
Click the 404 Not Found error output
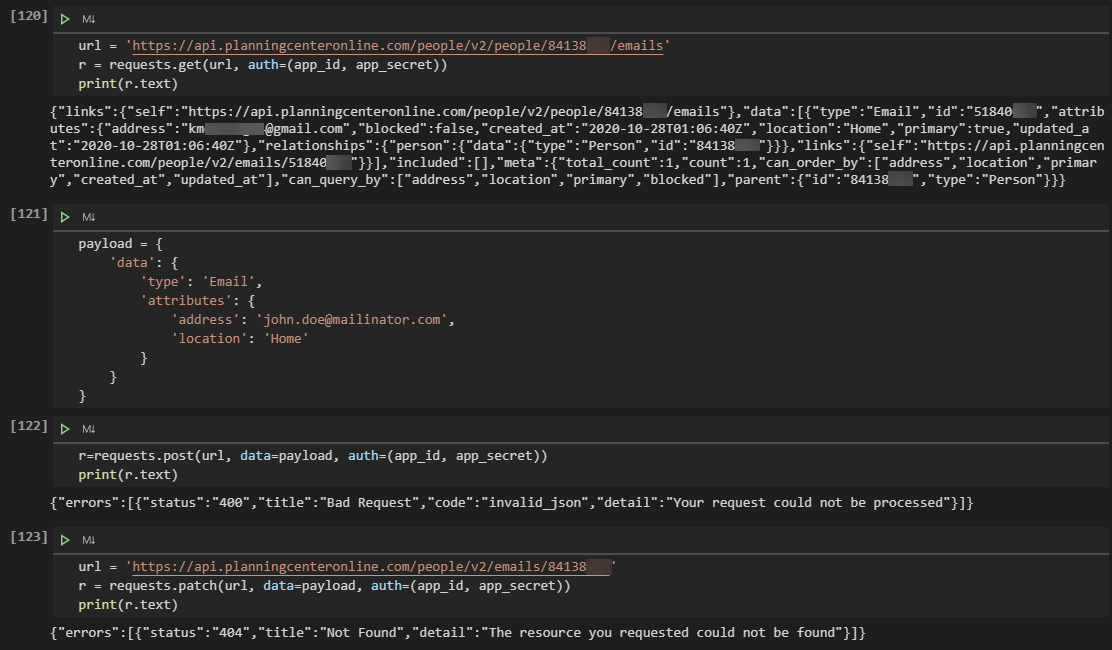458,632
